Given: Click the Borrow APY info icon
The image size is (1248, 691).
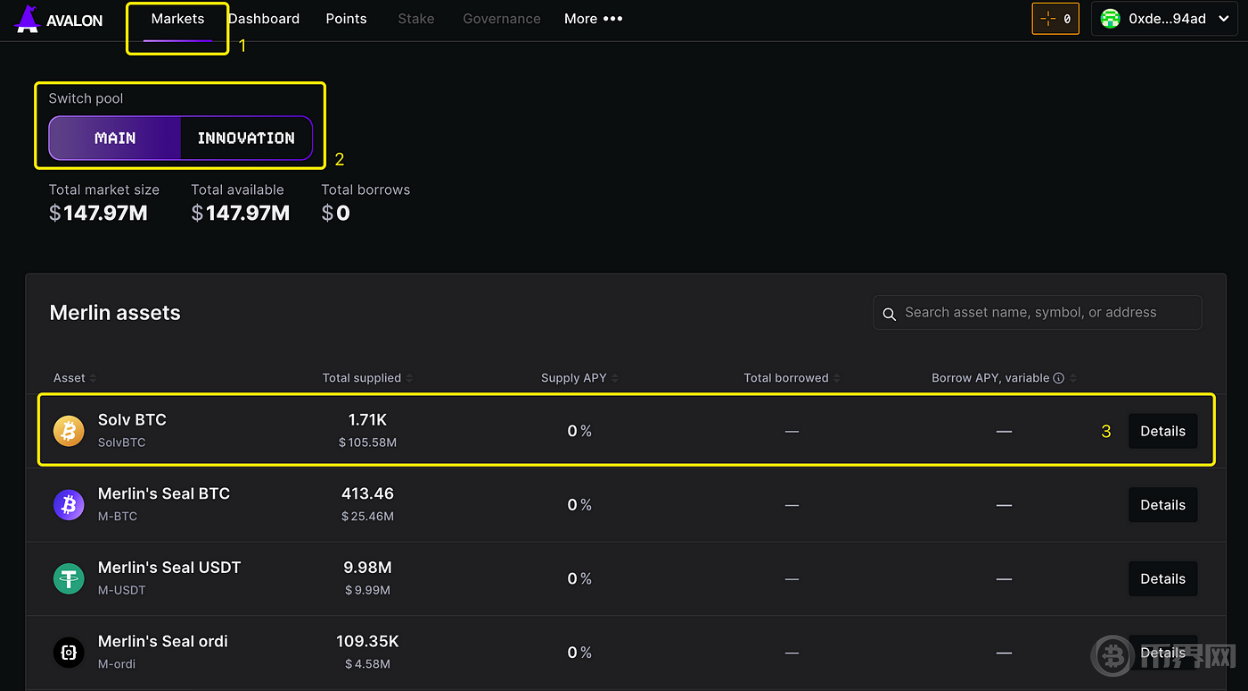Looking at the screenshot, I should click(x=1058, y=378).
